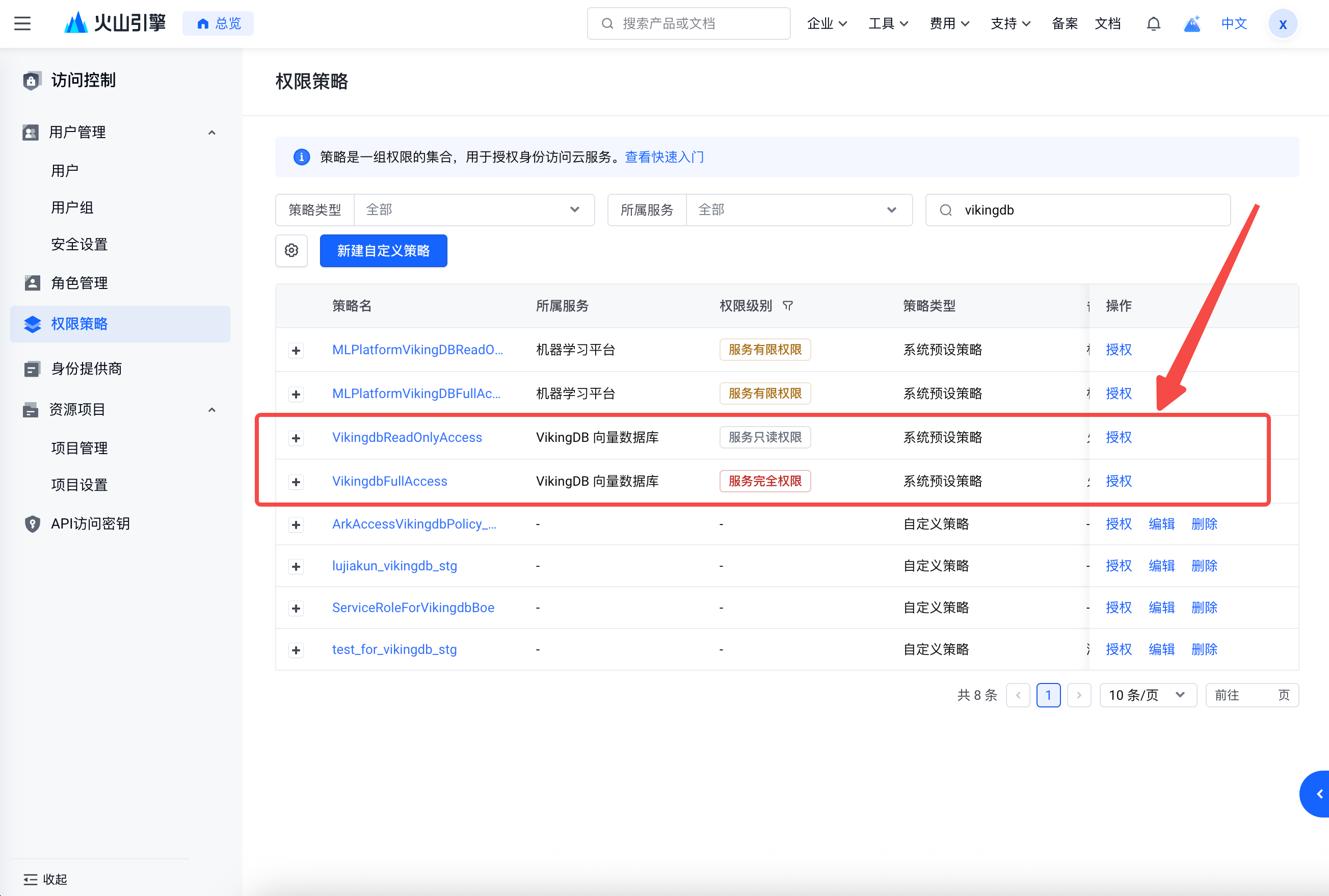Open the 查看快速入门 link

664,157
